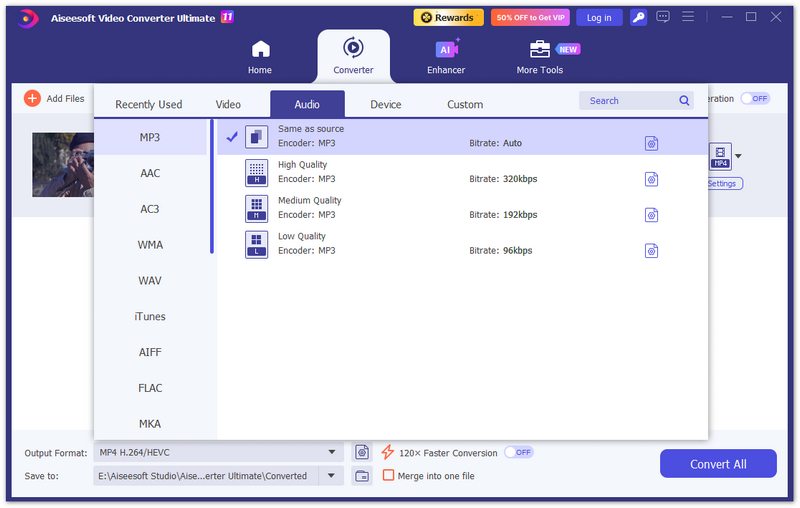Click the Same as source preset icon
Viewport: 800px width, 508px height.
tap(257, 137)
